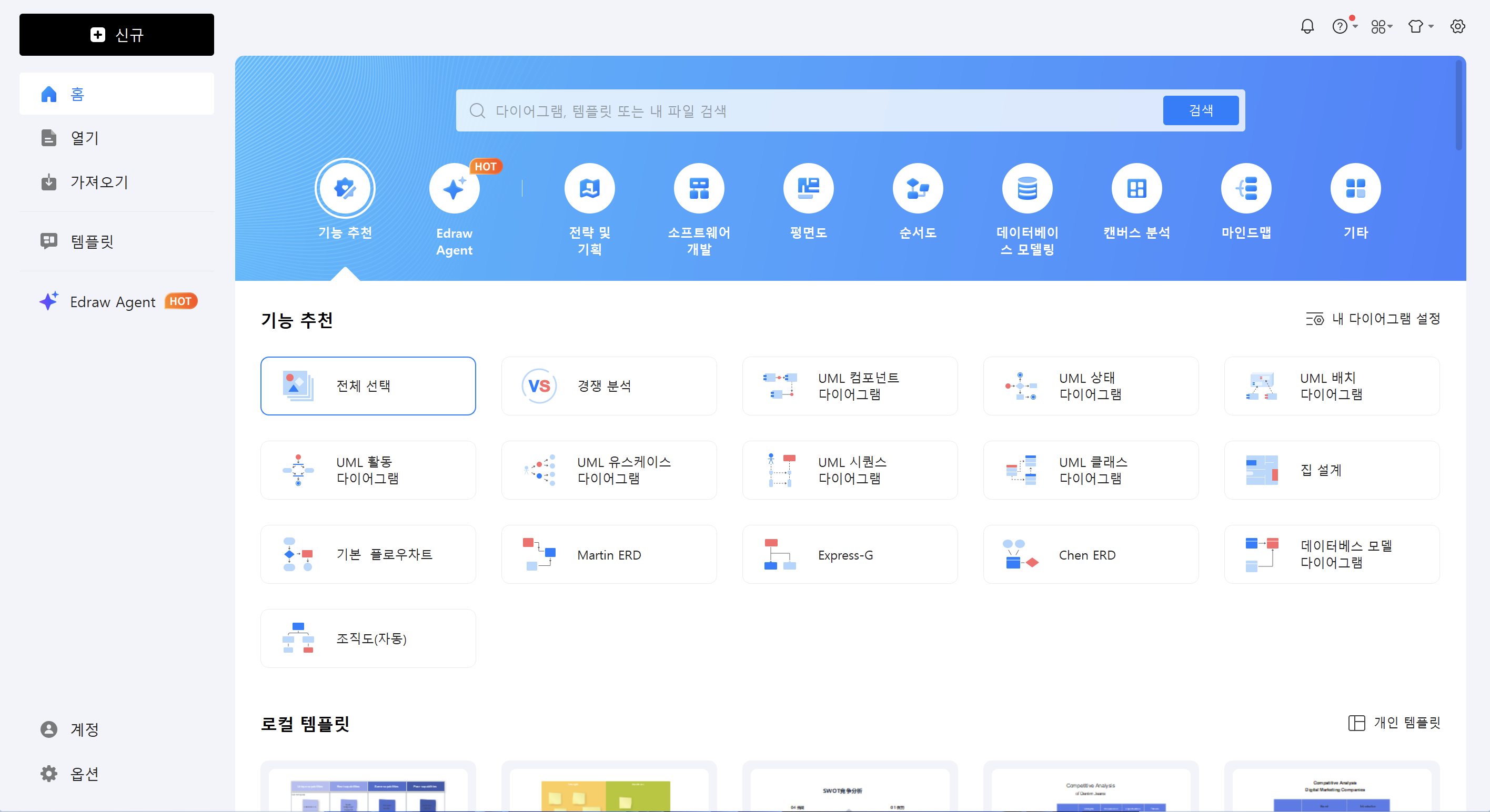Image resolution: width=1490 pixels, height=812 pixels.
Task: Go to 템플릿 in the sidebar
Action: 93,241
